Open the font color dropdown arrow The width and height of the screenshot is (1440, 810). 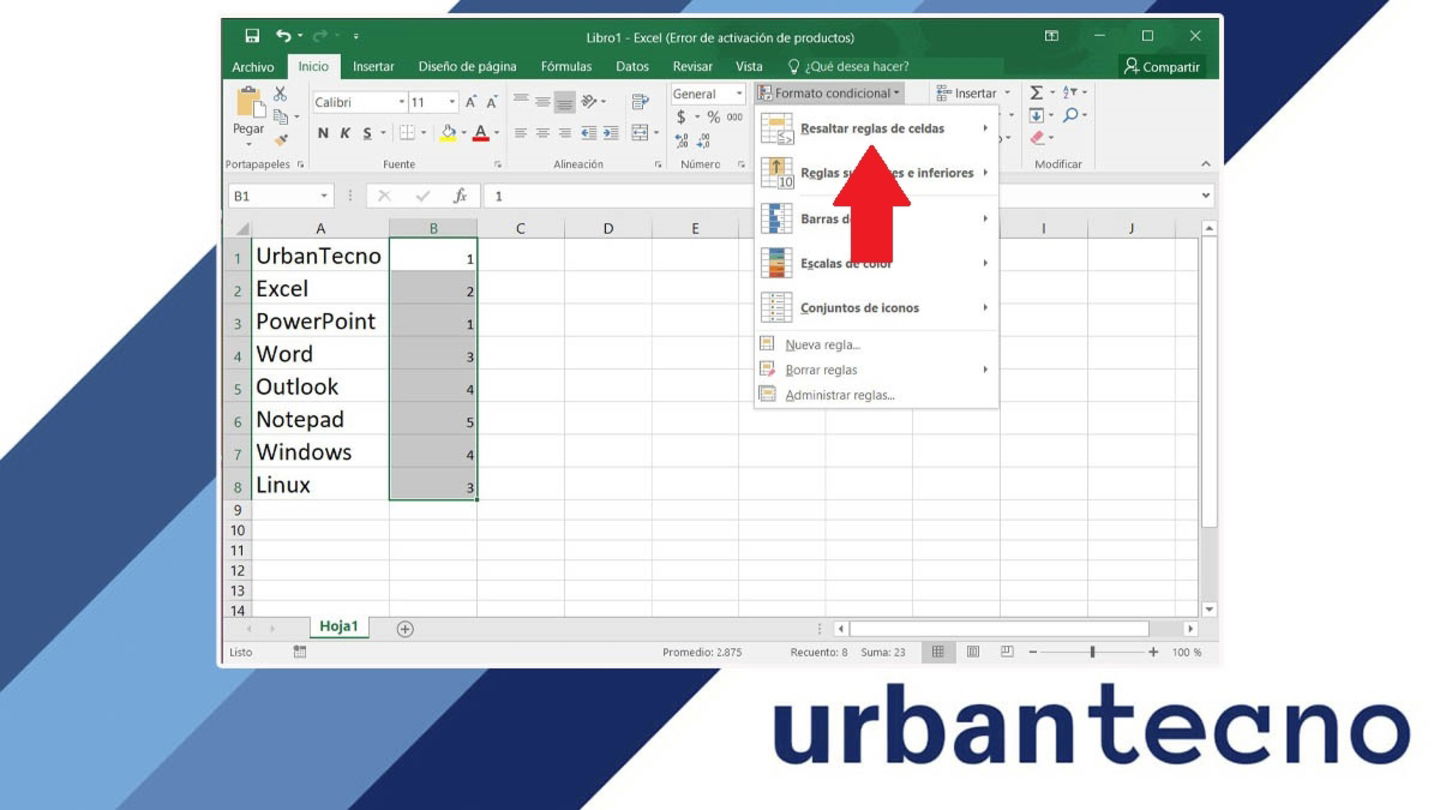[x=497, y=133]
